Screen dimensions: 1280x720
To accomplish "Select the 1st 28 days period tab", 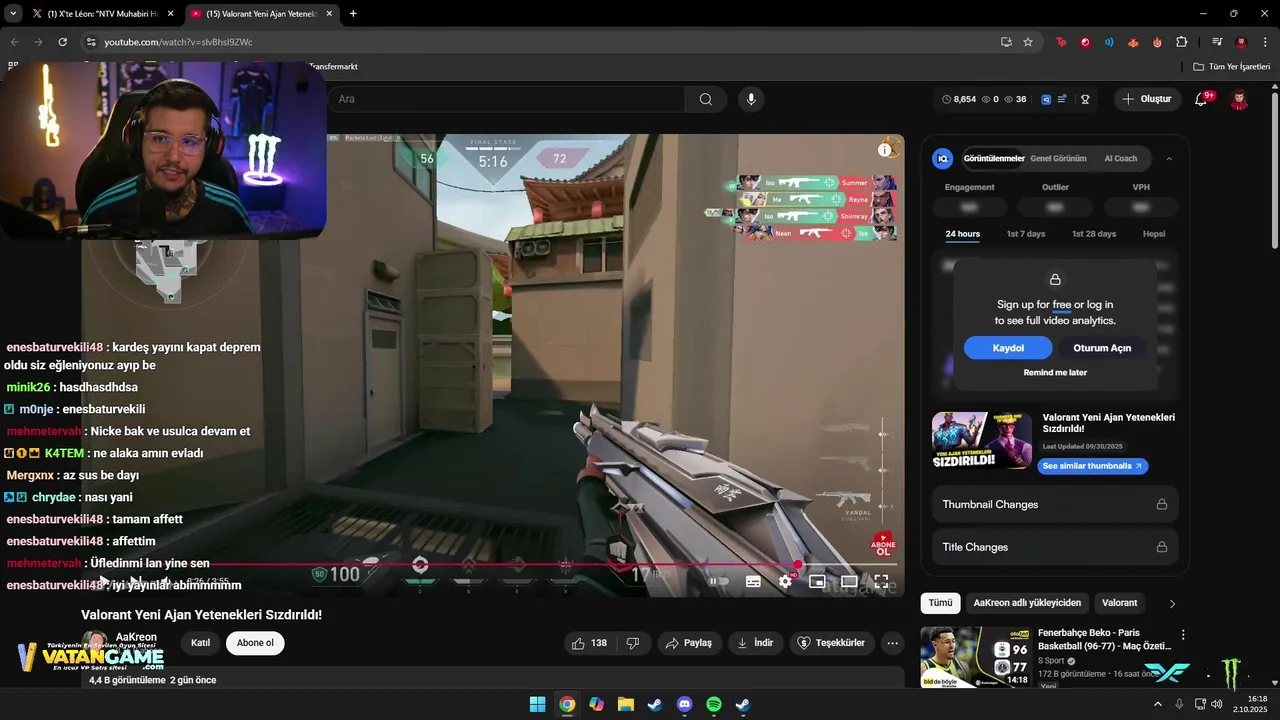I will [x=1093, y=234].
